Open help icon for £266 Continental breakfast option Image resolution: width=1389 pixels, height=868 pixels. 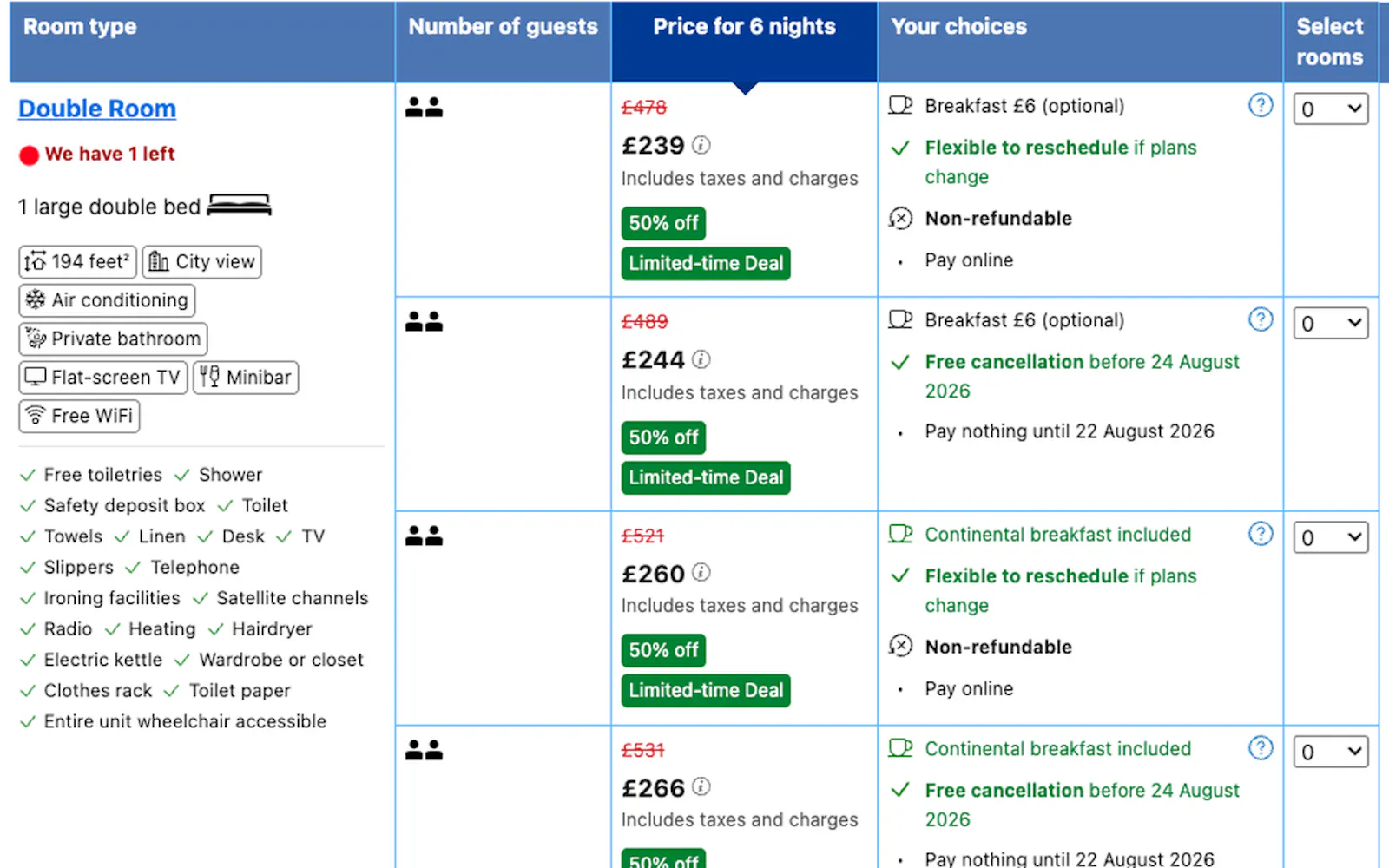click(x=1261, y=748)
